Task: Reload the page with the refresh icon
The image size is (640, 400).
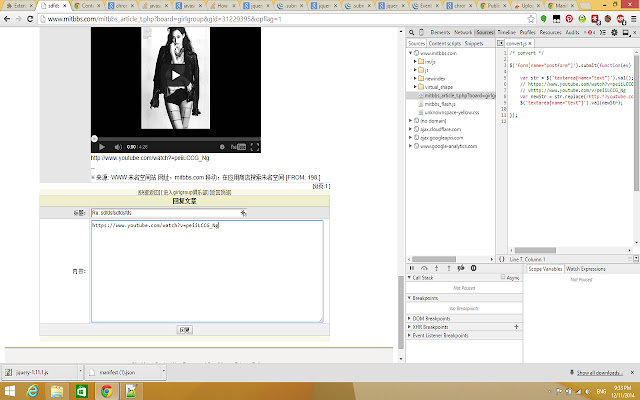Action: [x=30, y=19]
